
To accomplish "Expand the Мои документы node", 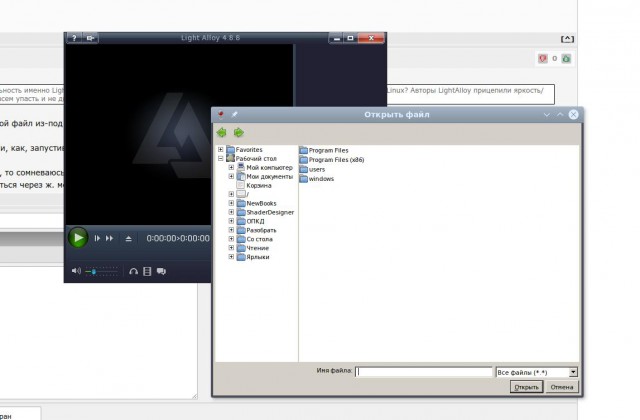I will (x=231, y=176).
